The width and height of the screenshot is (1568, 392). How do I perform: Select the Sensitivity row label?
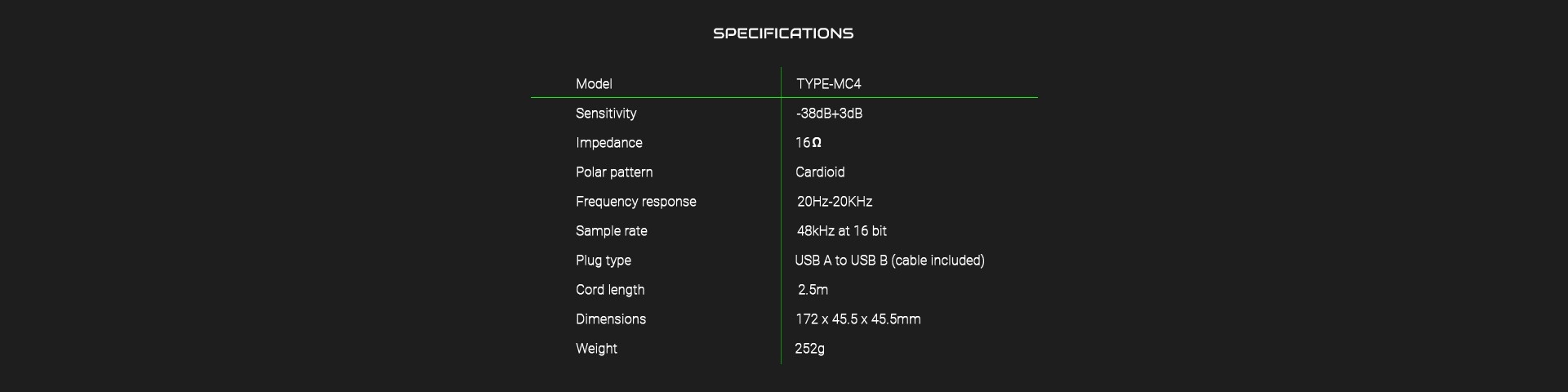606,114
